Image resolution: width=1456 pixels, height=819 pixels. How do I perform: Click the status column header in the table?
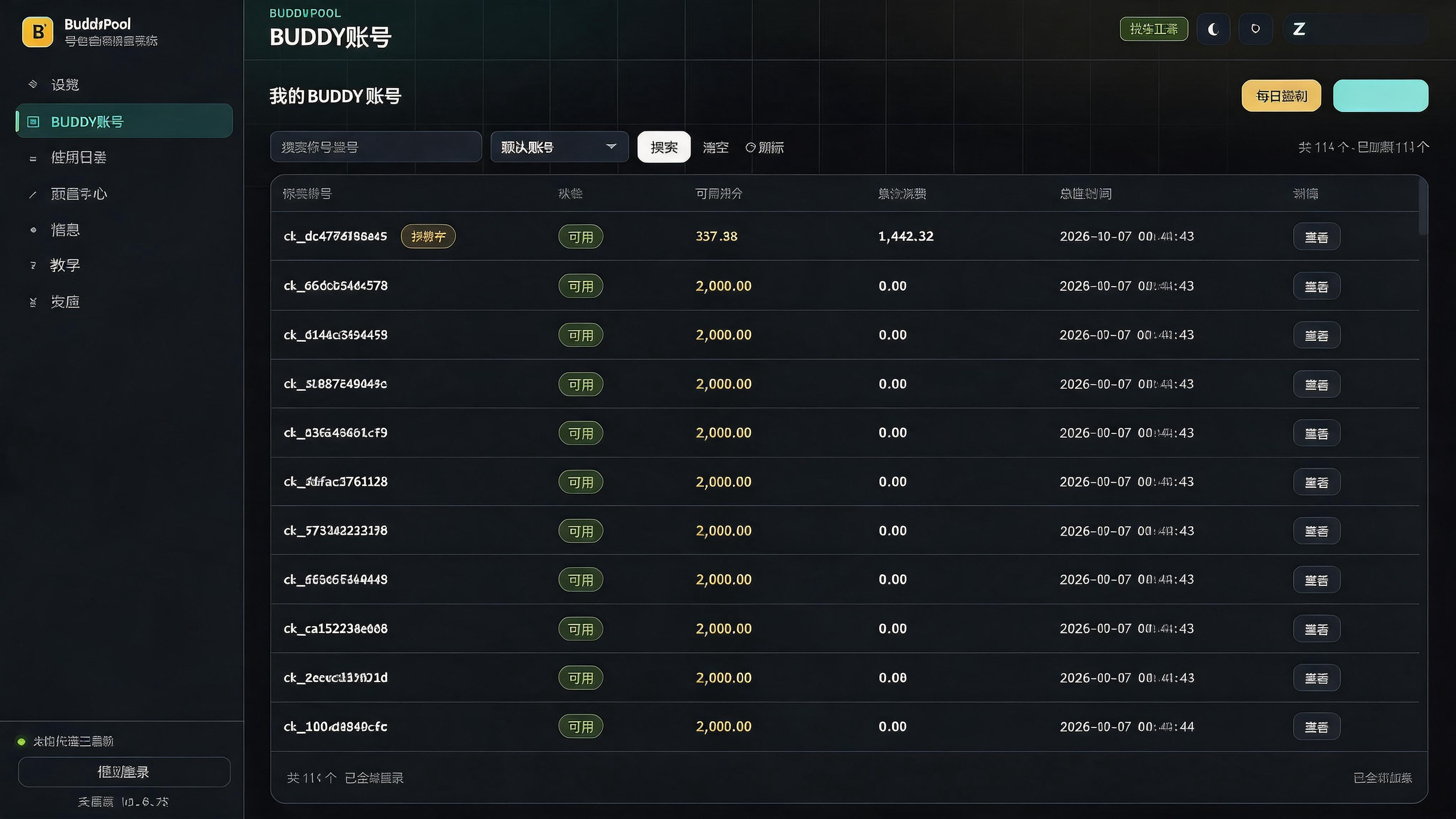tap(570, 194)
